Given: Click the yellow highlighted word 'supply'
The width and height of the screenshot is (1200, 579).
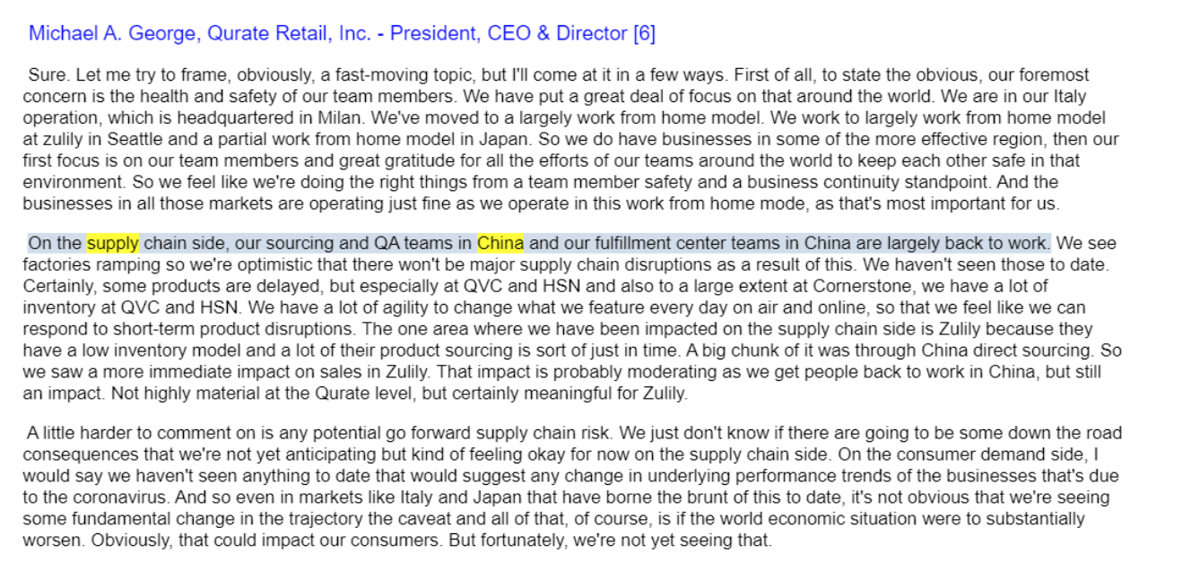Looking at the screenshot, I should click(113, 243).
